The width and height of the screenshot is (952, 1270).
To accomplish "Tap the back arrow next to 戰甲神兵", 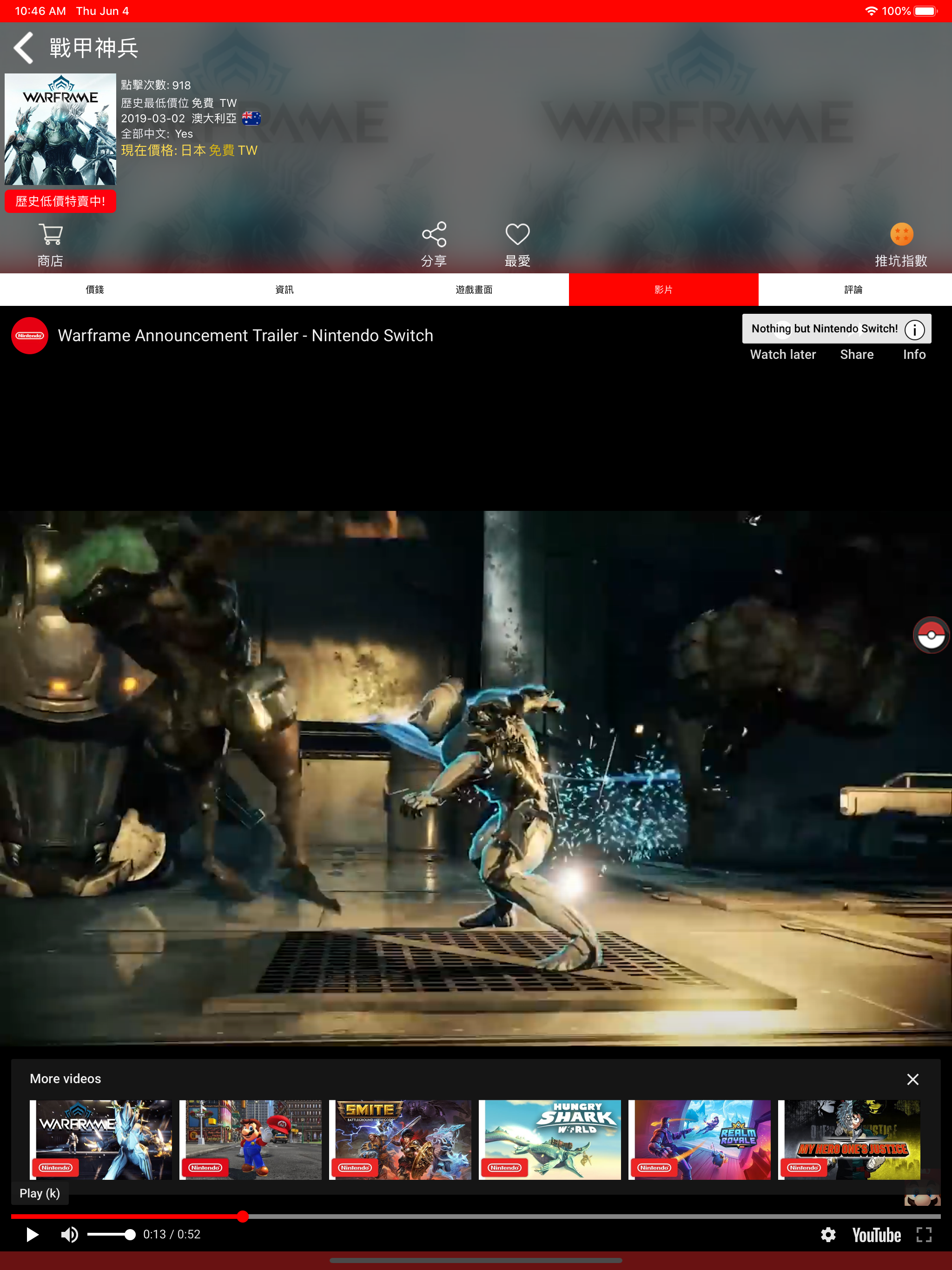I will tap(24, 48).
